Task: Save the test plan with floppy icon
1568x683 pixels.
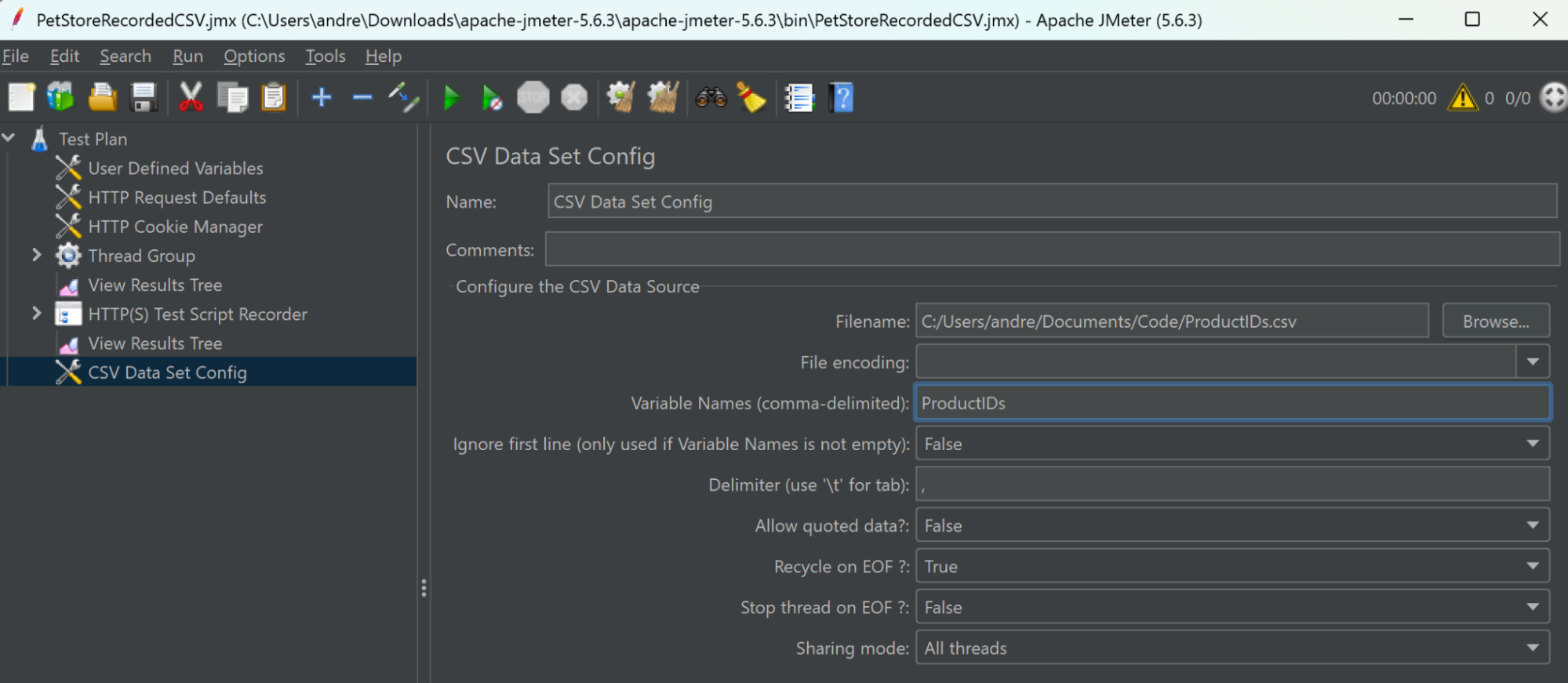Action: [144, 98]
